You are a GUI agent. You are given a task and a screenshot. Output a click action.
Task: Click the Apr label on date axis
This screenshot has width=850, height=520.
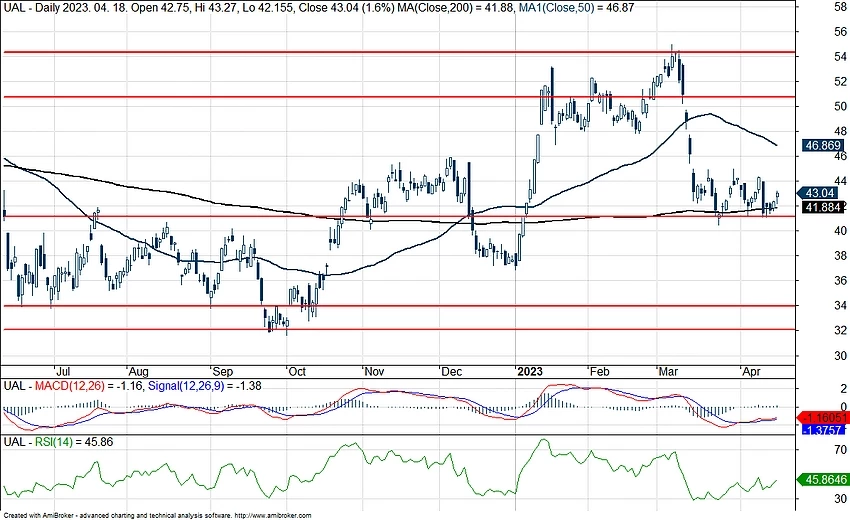pos(751,371)
